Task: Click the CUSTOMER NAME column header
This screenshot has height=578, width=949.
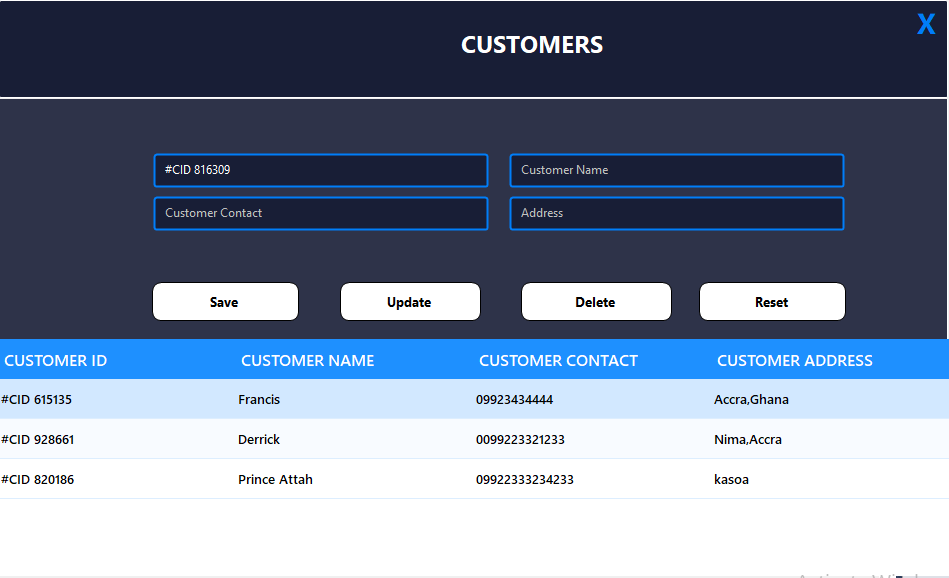Action: point(307,360)
